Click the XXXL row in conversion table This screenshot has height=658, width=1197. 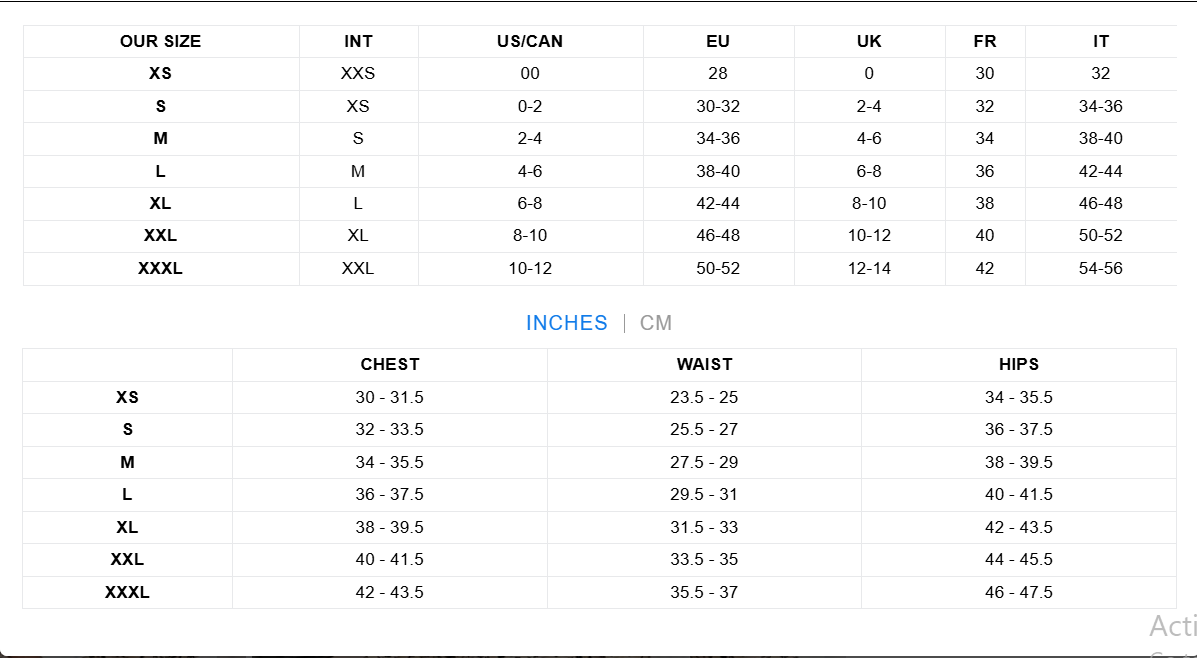(x=160, y=268)
